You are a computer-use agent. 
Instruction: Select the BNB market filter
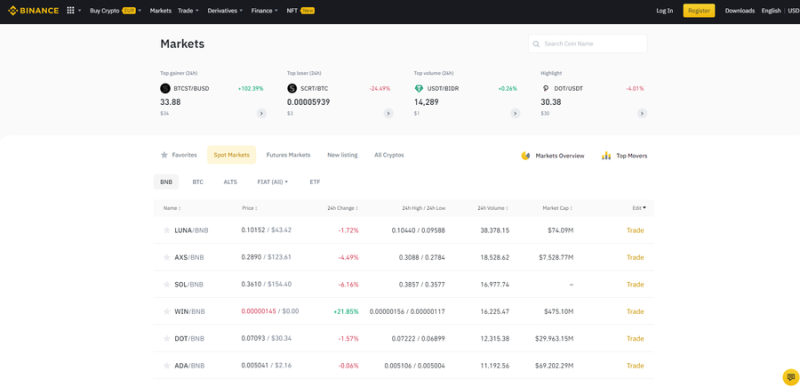coord(166,182)
